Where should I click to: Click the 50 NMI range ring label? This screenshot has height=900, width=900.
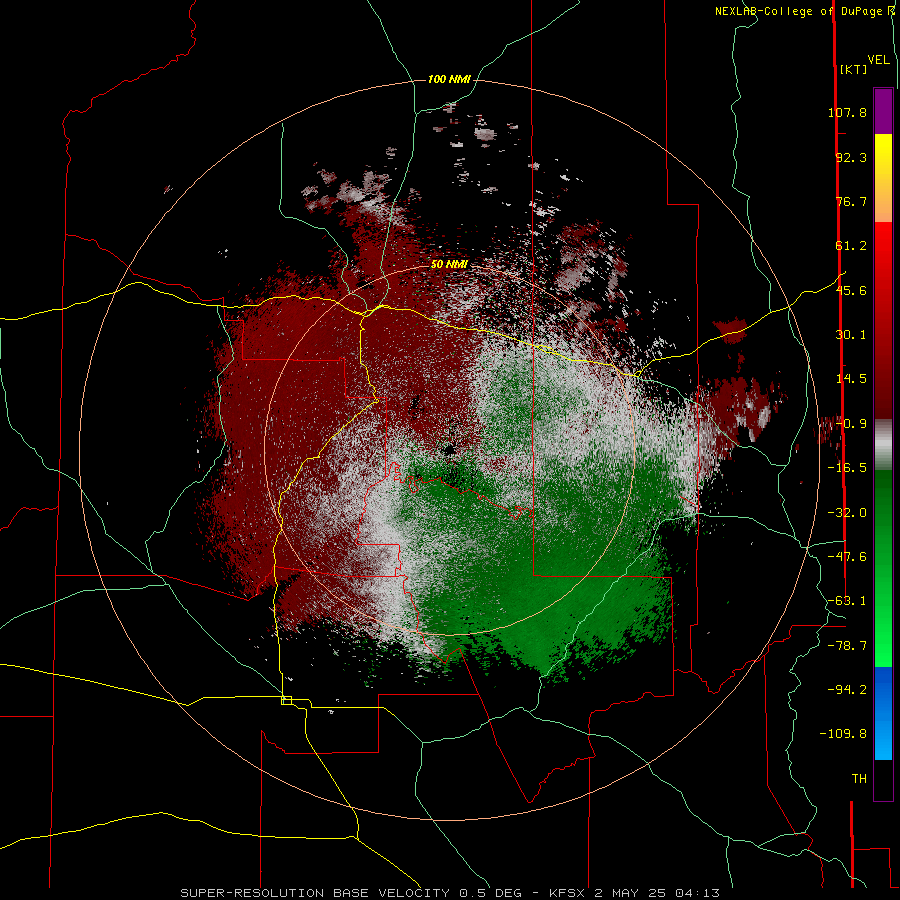[449, 264]
